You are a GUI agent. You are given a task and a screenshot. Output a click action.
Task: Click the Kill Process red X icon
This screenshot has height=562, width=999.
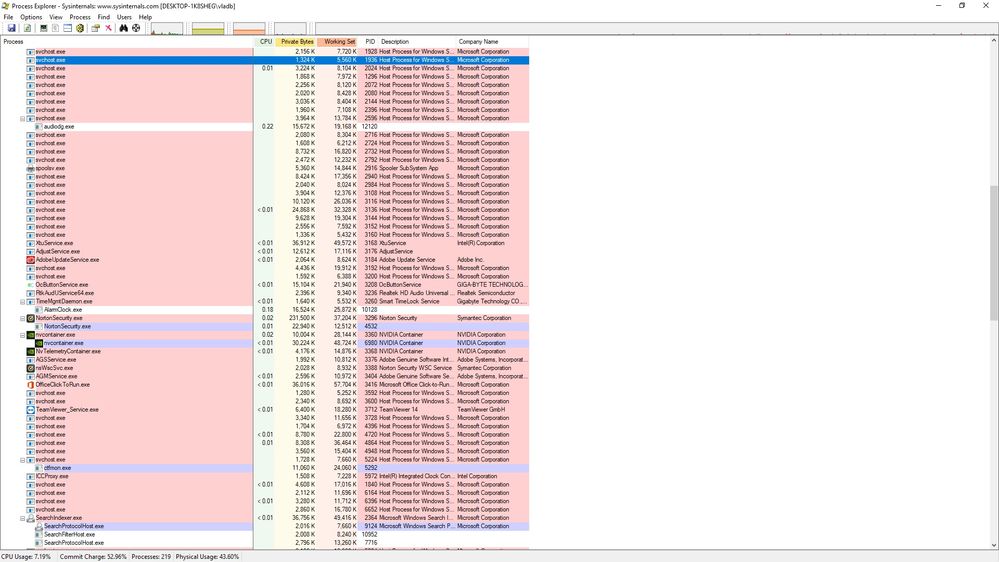[x=108, y=28]
